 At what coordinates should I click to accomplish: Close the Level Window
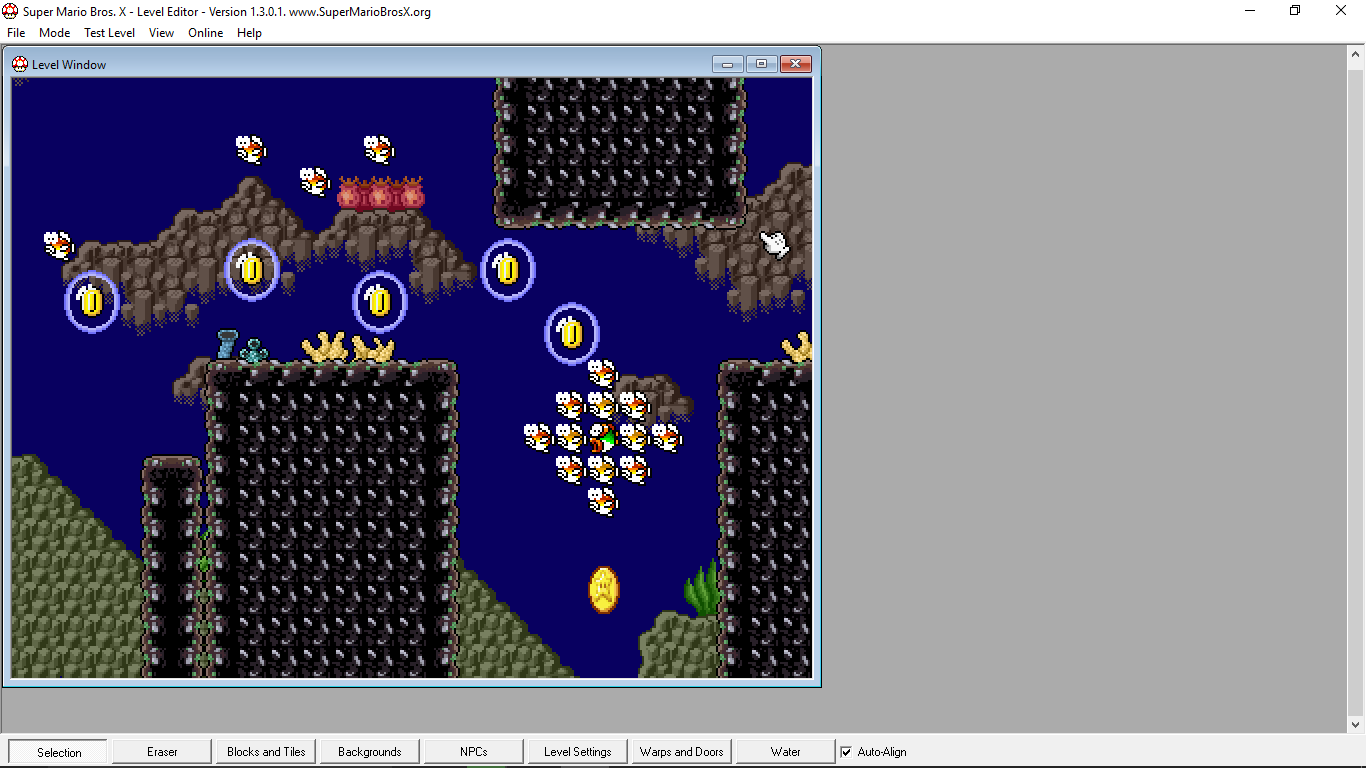pos(796,64)
